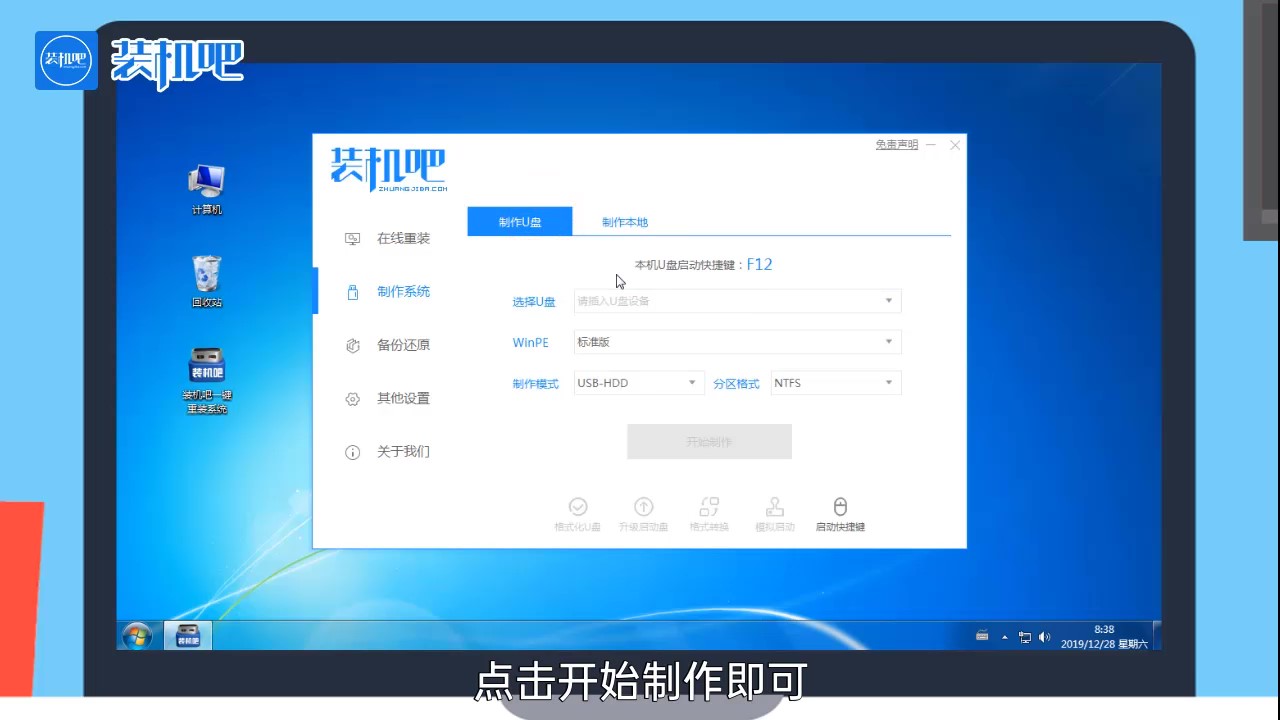This screenshot has width=1280, height=720.
Task: Open the 装机吧 app from the taskbar
Action: pyautogui.click(x=187, y=635)
